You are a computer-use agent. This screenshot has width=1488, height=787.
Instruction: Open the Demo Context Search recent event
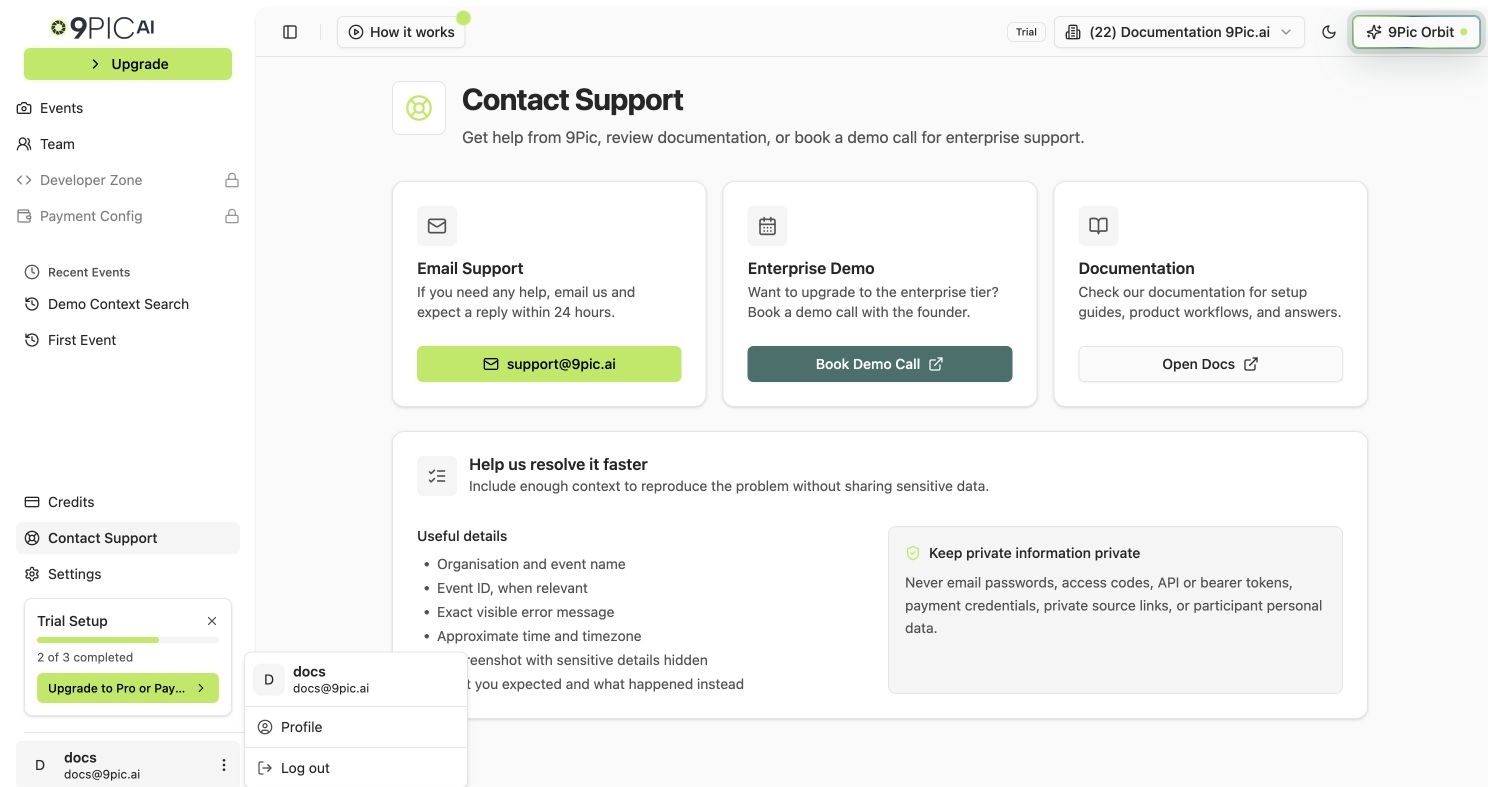(x=128, y=304)
